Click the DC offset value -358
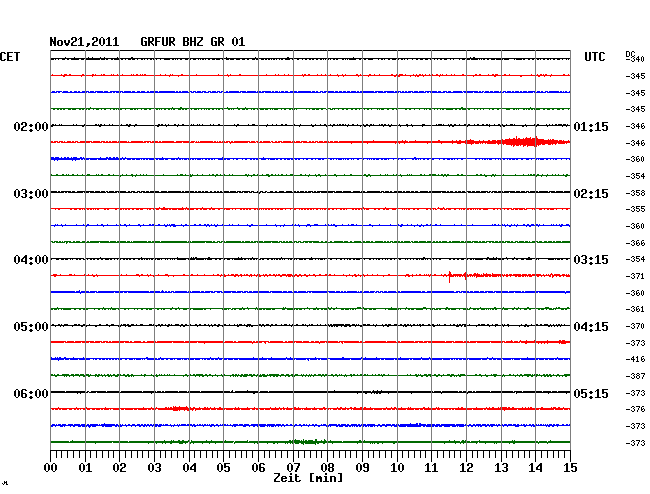The width and height of the screenshot is (650, 494). click(x=635, y=193)
